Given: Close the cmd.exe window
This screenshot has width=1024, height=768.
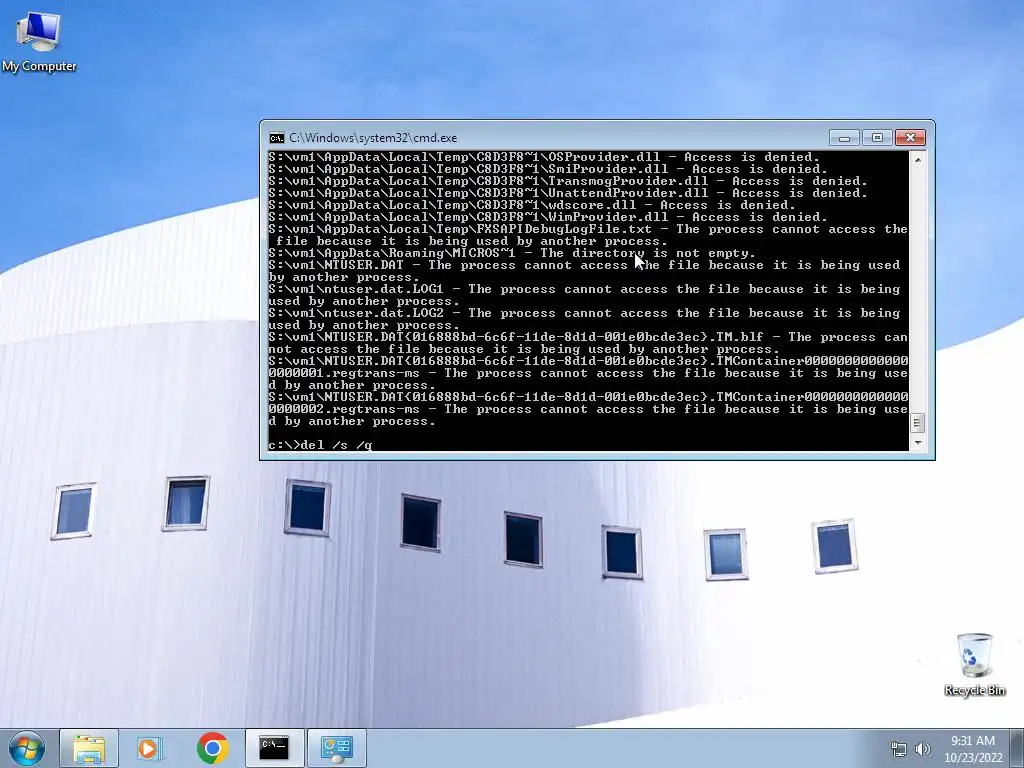Looking at the screenshot, I should (910, 138).
